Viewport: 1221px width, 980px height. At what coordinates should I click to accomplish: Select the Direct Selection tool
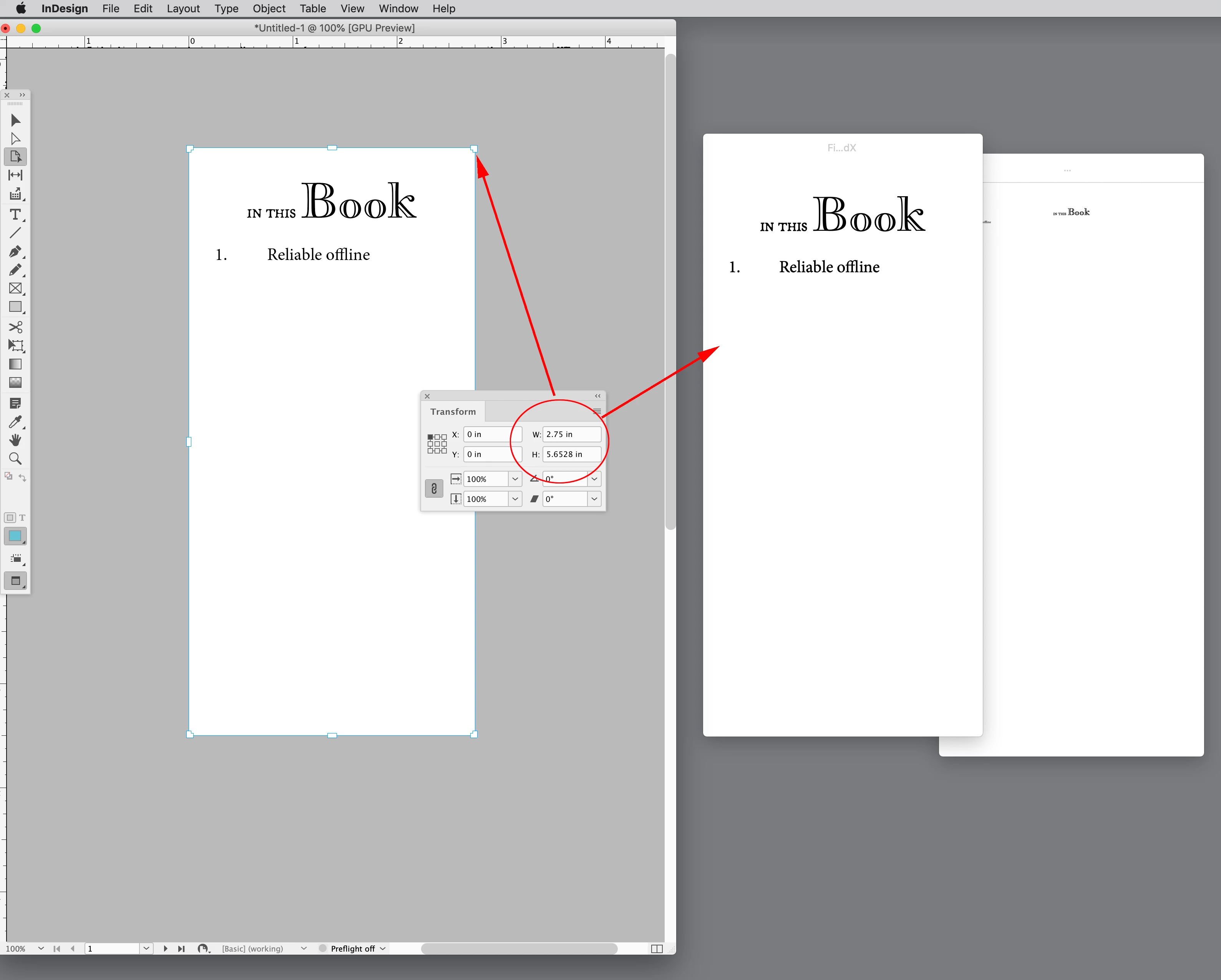(15, 139)
